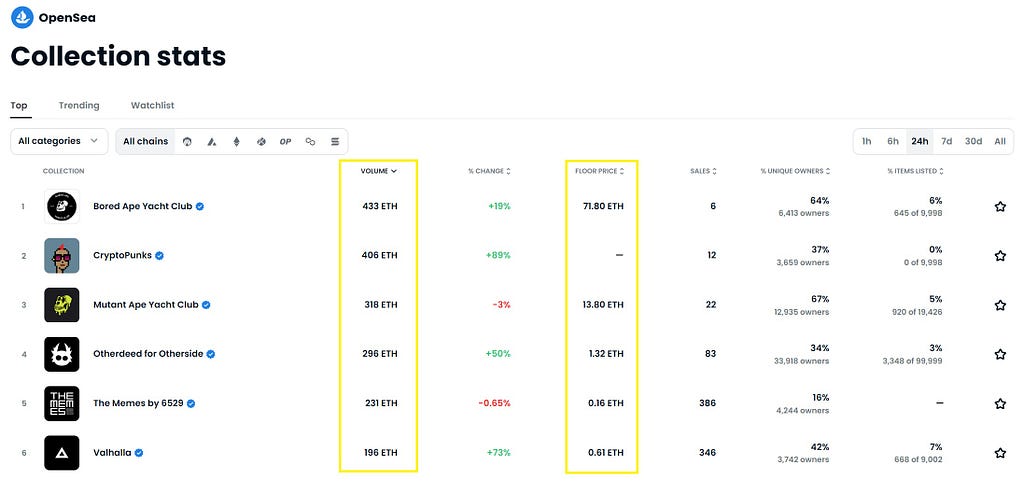
Task: Filter by Avalanche chain icon
Action: [x=212, y=141]
